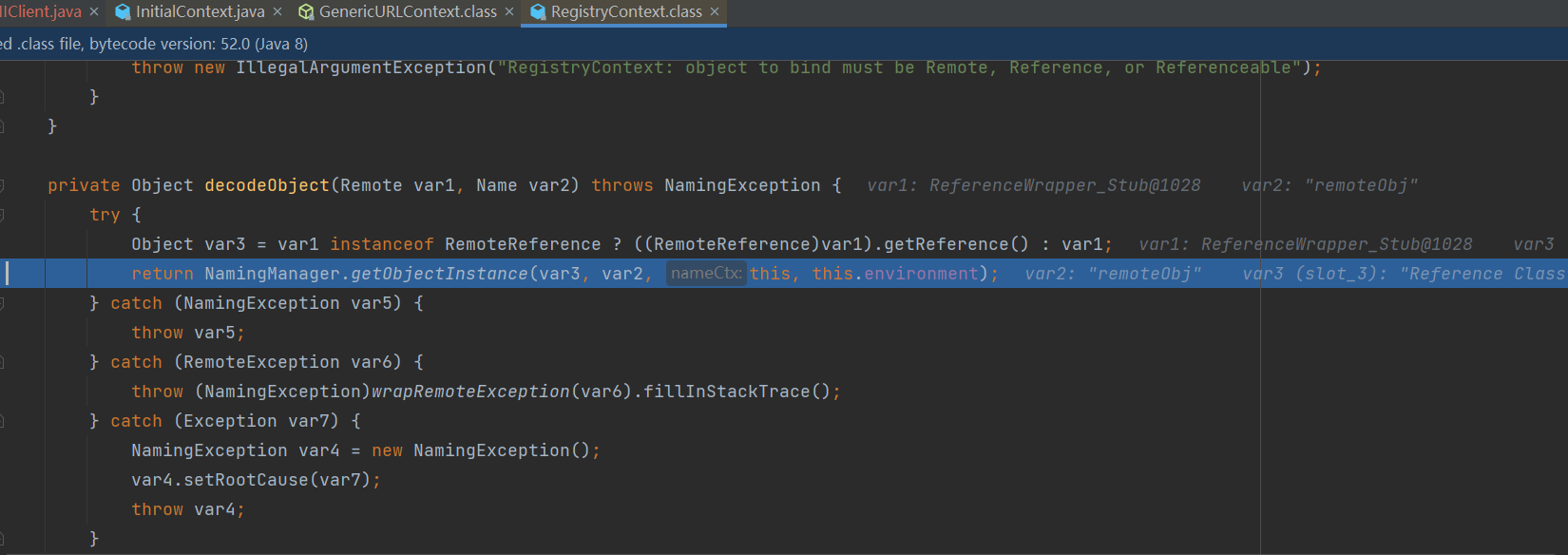This screenshot has width=1568, height=555.
Task: Fold the catch Exception var7 block
Action: 3,421
